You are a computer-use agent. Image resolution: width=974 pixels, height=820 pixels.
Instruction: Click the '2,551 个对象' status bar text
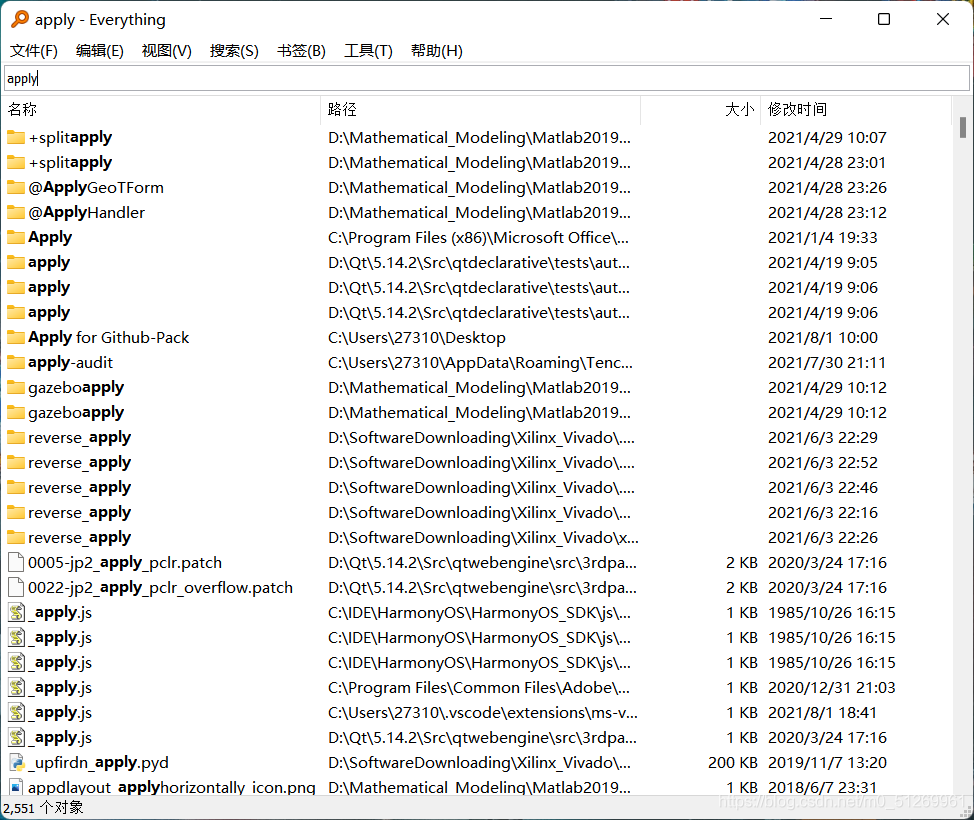(43, 808)
